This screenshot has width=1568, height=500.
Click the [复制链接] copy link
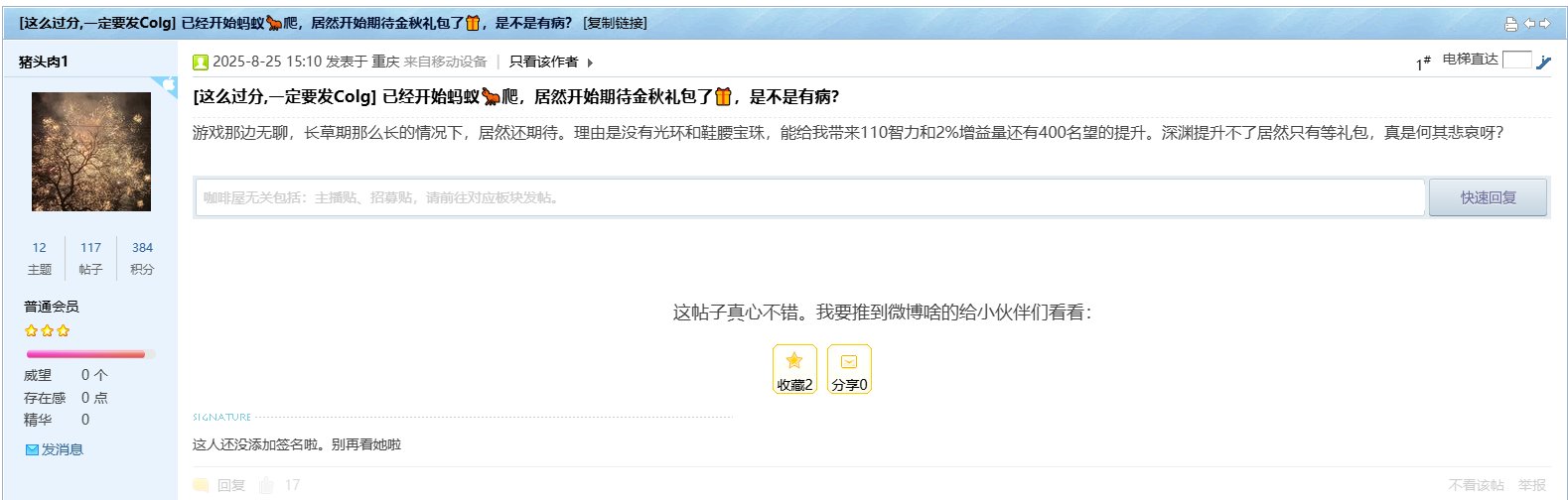[616, 23]
